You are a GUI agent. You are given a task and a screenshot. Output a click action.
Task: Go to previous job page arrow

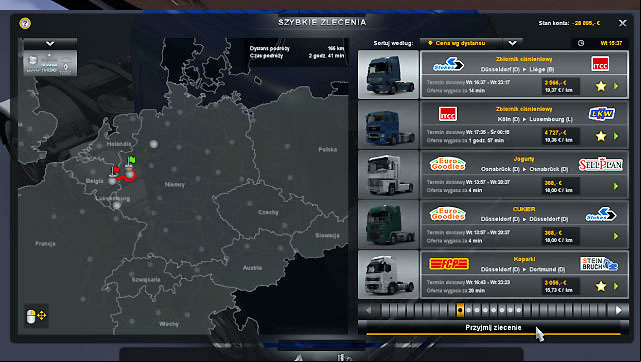tap(368, 310)
